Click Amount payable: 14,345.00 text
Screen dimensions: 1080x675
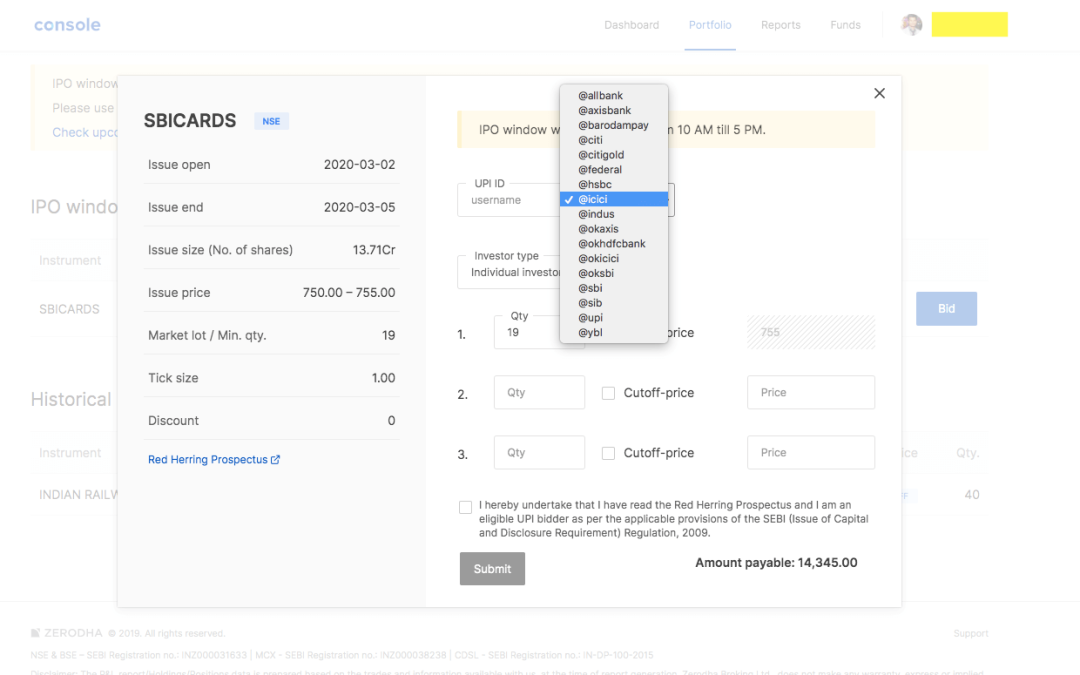click(776, 563)
